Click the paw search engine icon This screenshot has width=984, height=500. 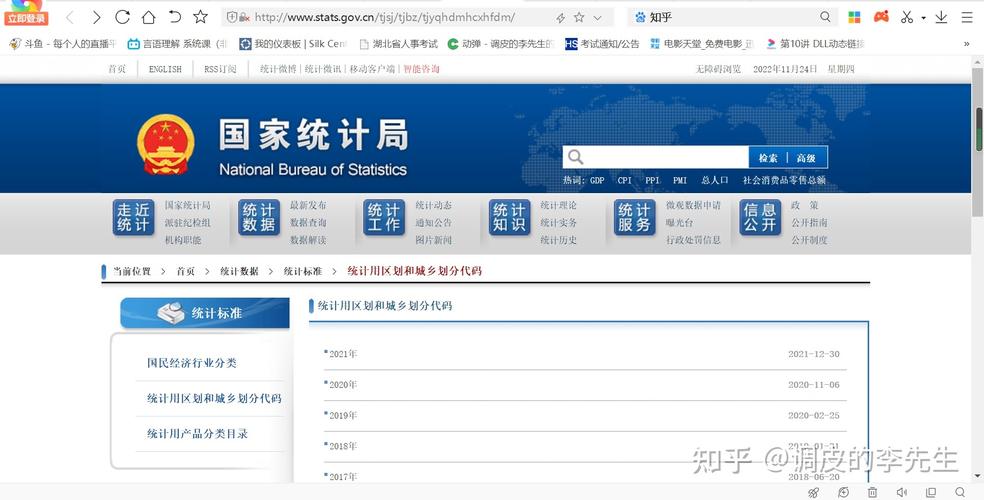coord(640,17)
